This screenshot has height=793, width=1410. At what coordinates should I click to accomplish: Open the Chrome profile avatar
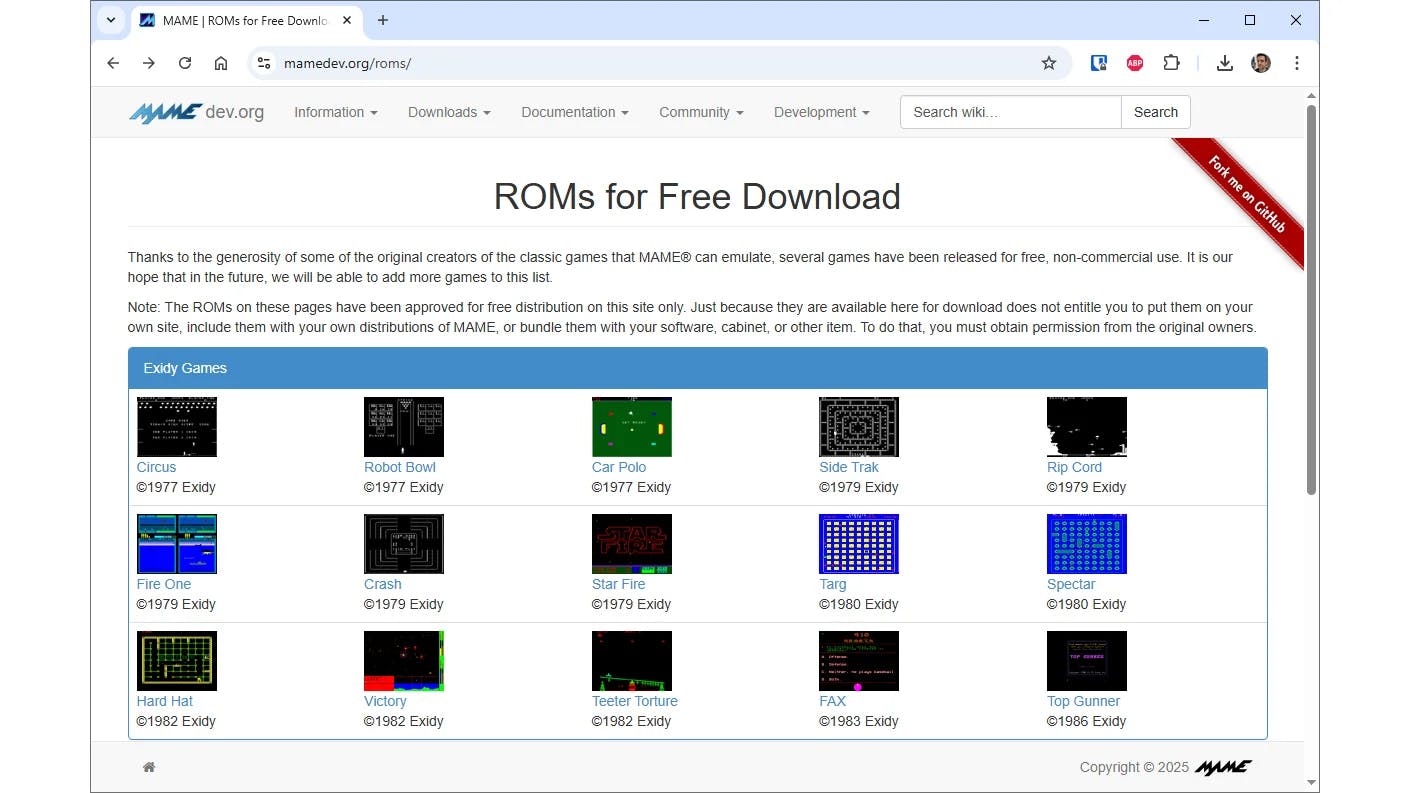click(x=1261, y=63)
